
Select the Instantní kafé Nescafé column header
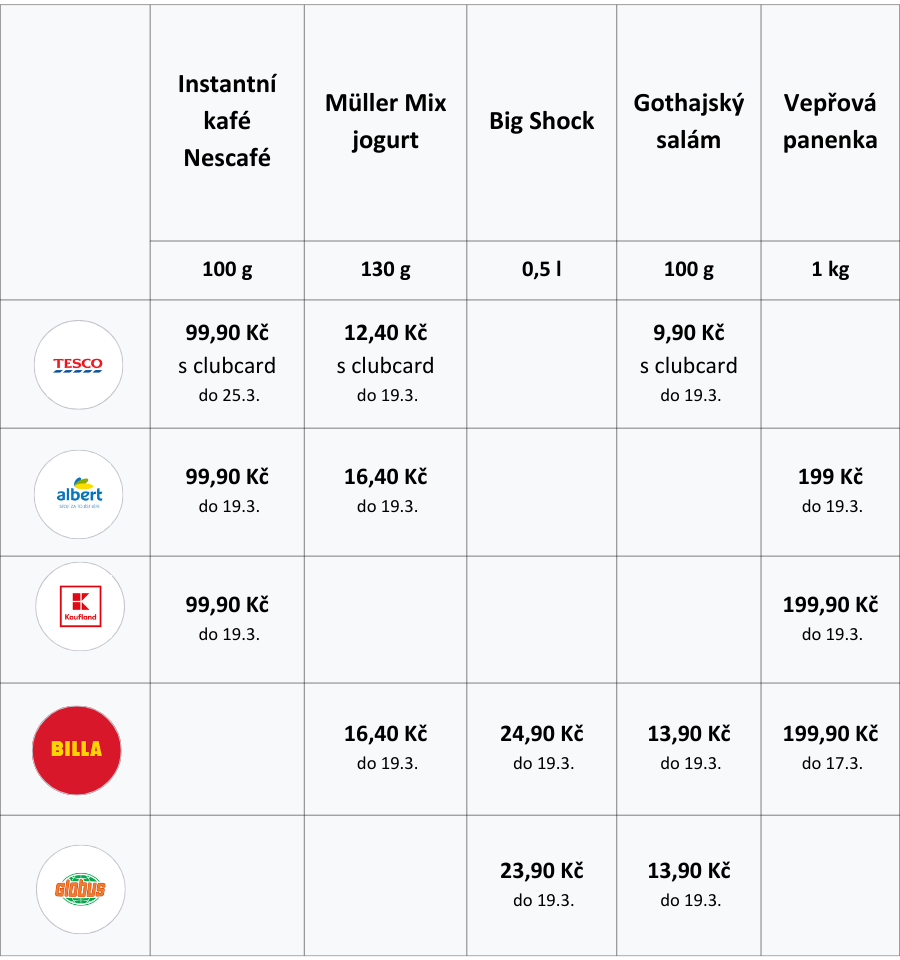[x=227, y=121]
